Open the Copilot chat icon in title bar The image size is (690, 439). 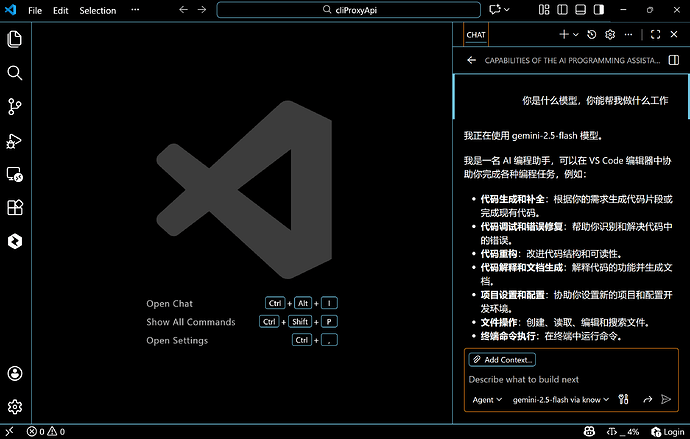click(x=495, y=10)
